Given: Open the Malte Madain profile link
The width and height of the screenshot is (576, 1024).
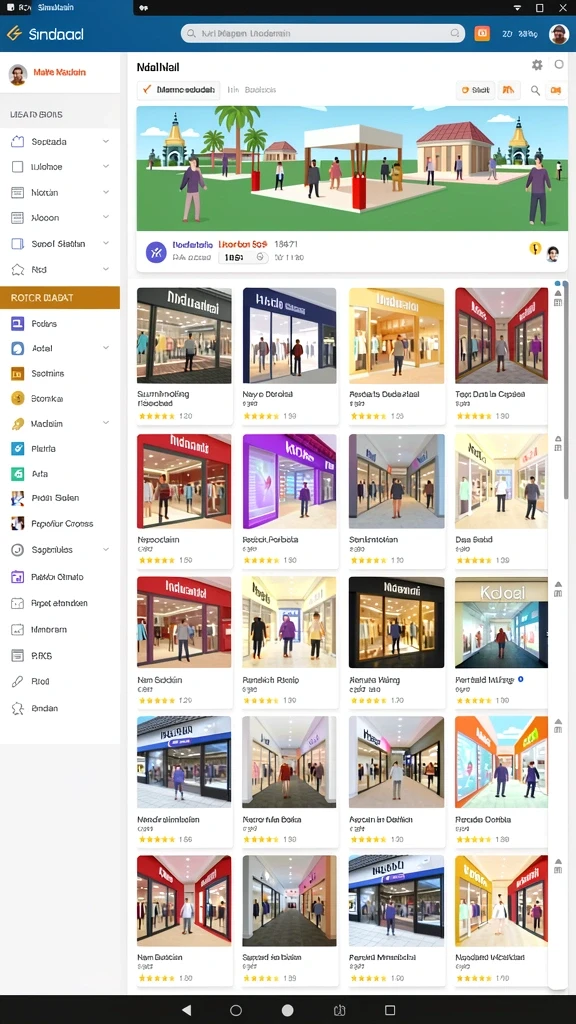Looking at the screenshot, I should pos(59,72).
